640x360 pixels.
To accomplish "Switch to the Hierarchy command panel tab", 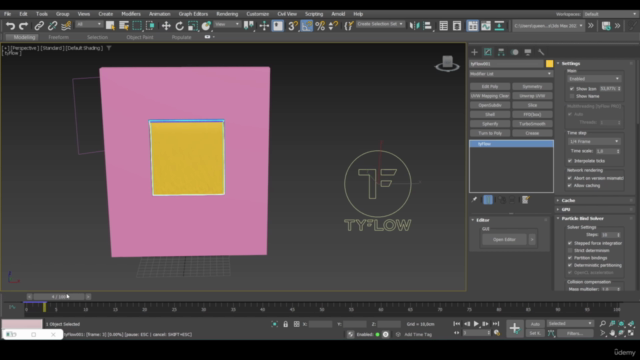I will 501,52.
